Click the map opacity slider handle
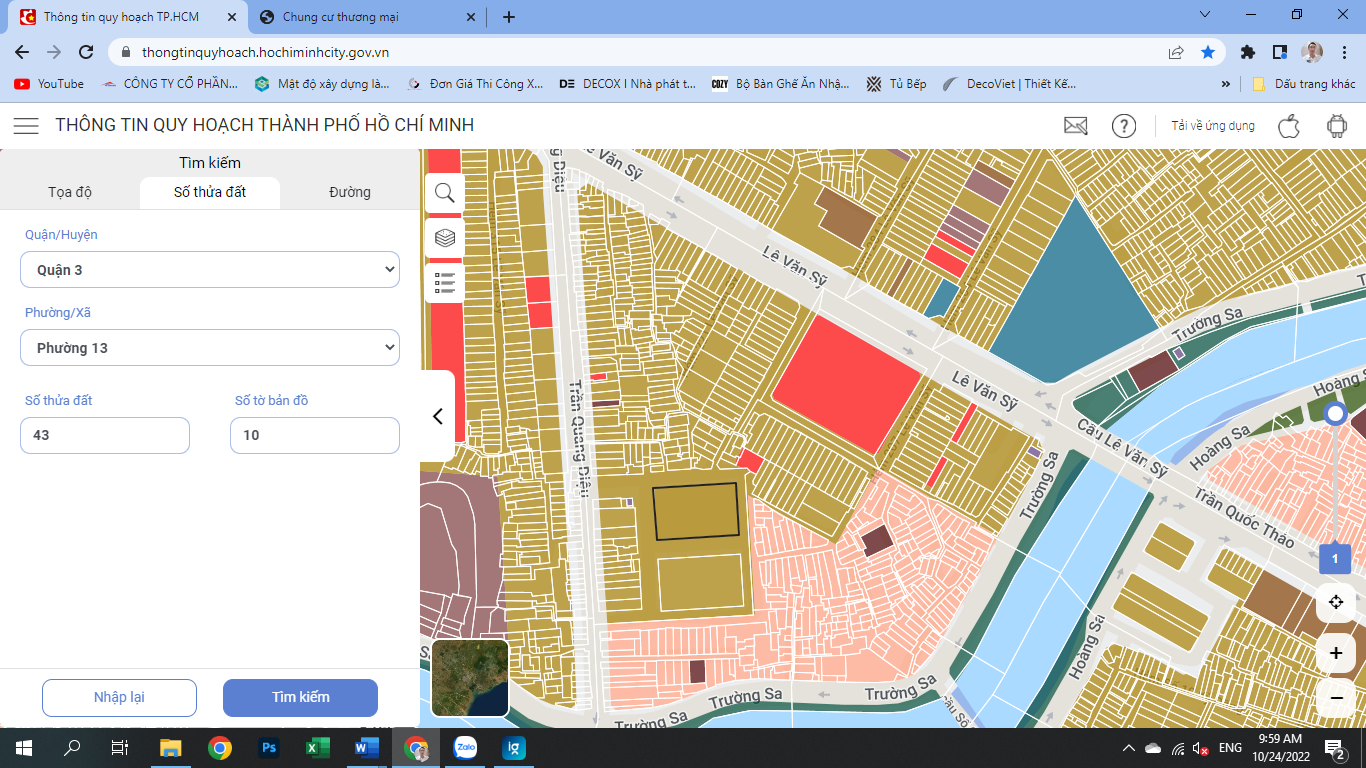The width and height of the screenshot is (1366, 768). tap(1335, 414)
